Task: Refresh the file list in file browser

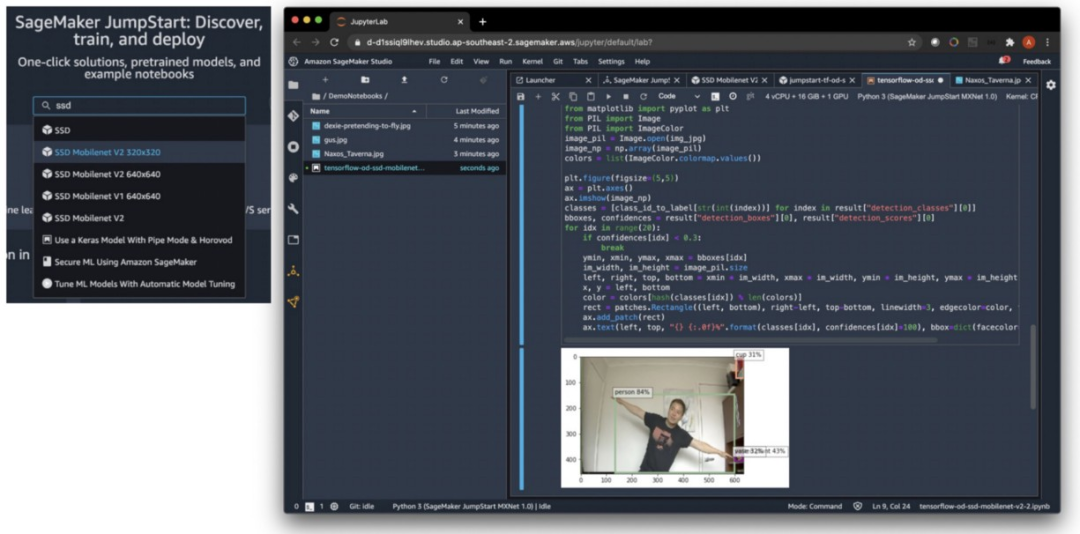Action: (x=444, y=80)
